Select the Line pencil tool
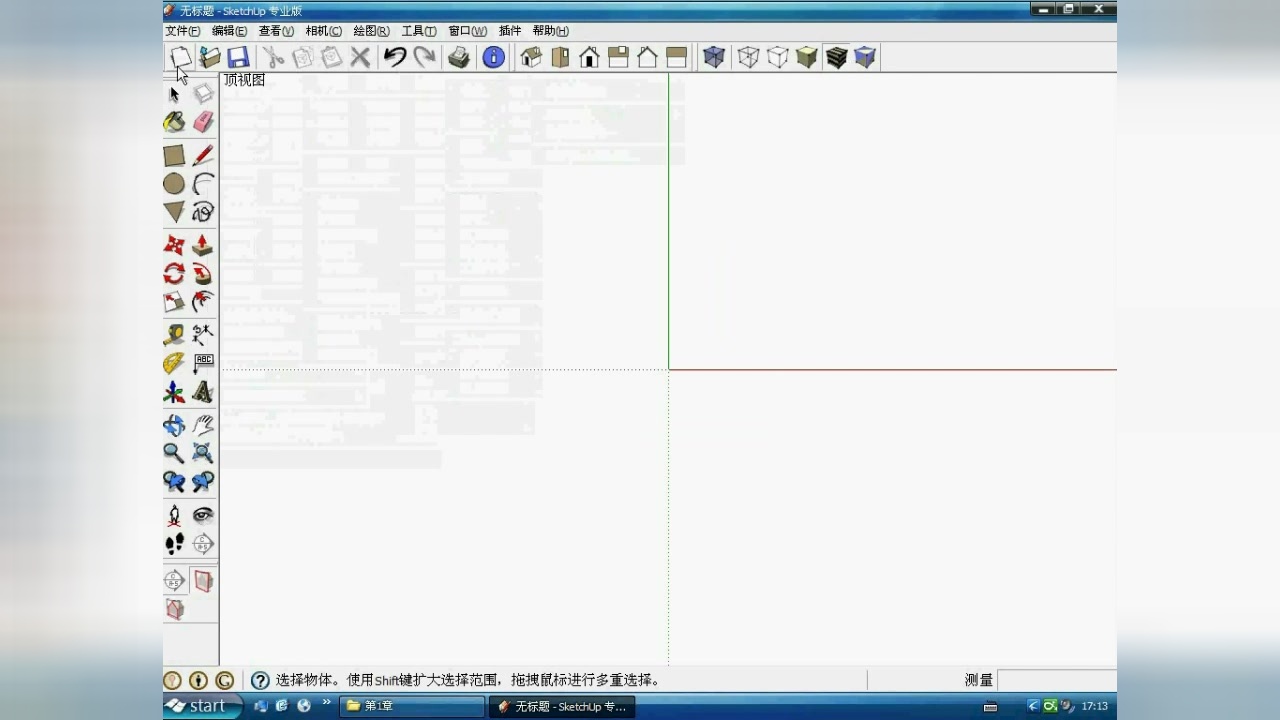The width and height of the screenshot is (1280, 720). coord(203,155)
